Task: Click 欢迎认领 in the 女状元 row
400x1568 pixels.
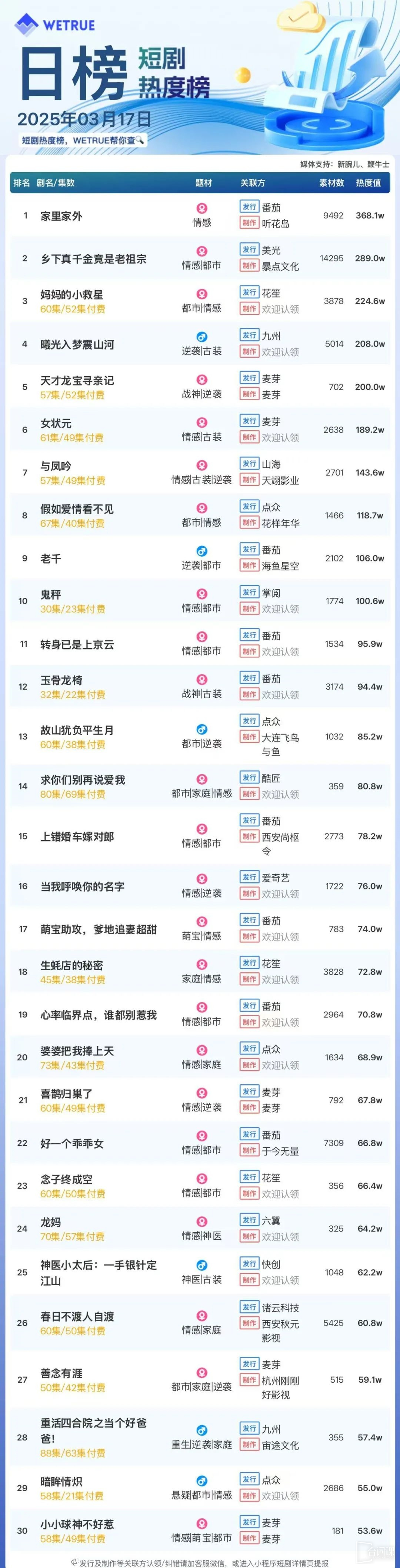Action: pos(280,438)
